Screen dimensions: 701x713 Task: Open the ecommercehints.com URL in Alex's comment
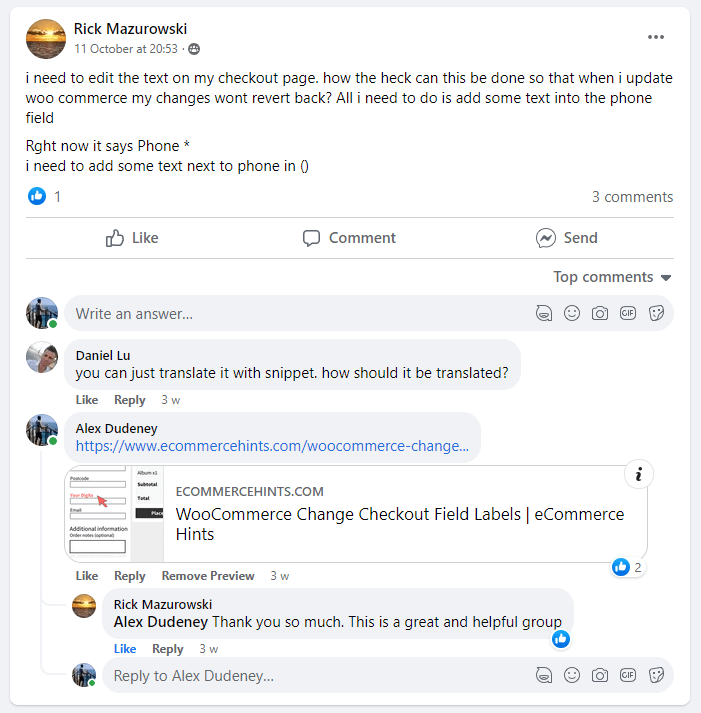pyautogui.click(x=272, y=446)
